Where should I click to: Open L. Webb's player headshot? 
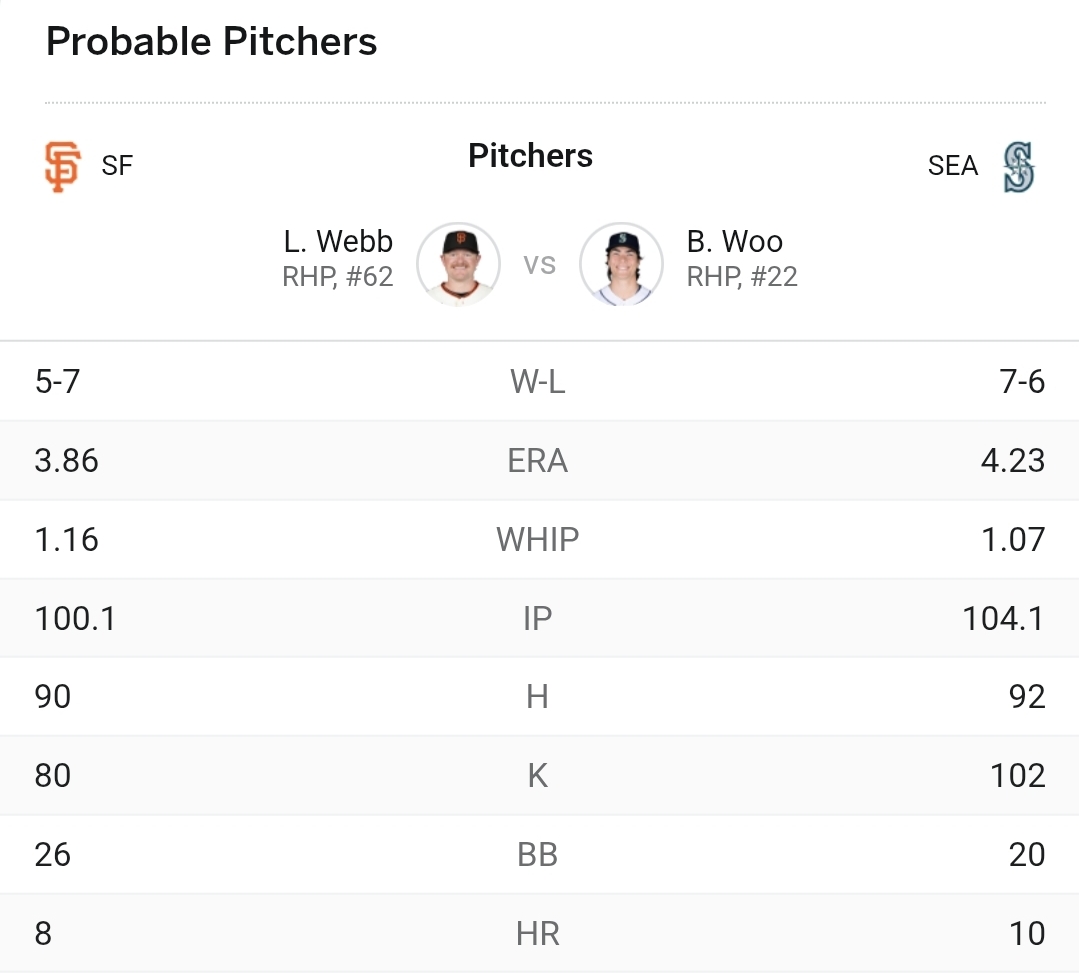(458, 264)
